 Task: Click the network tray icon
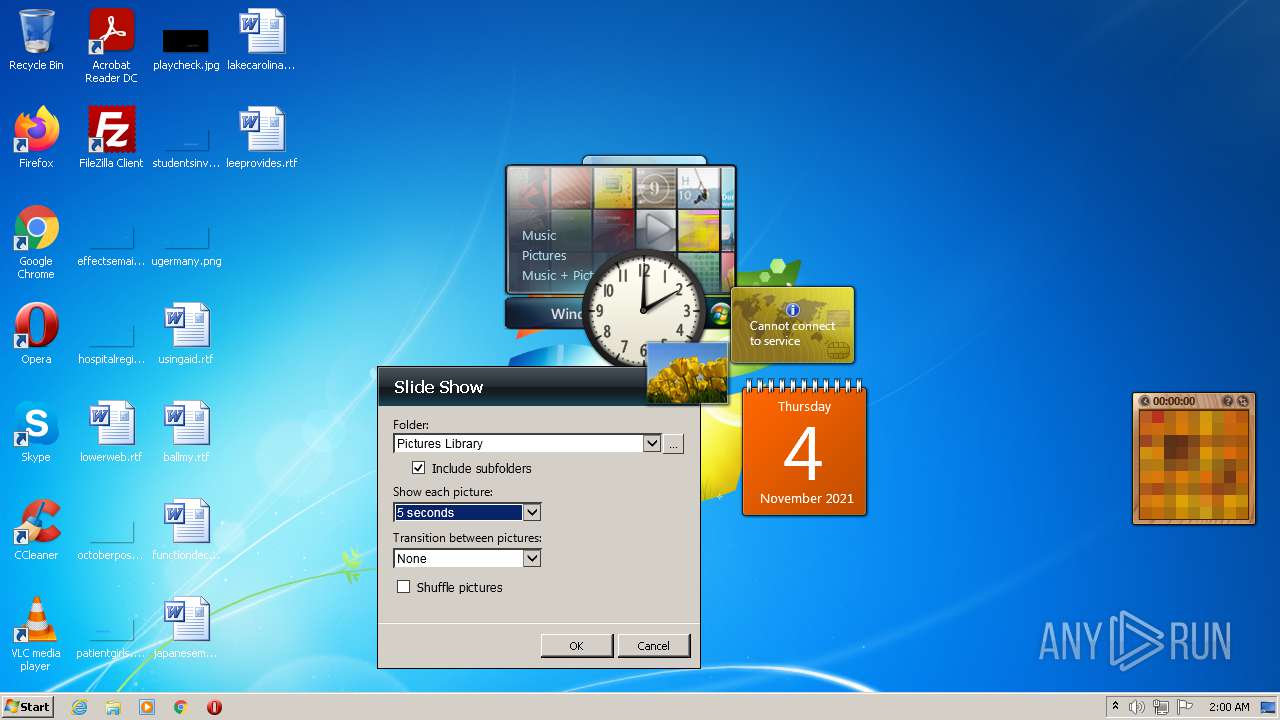(1161, 707)
